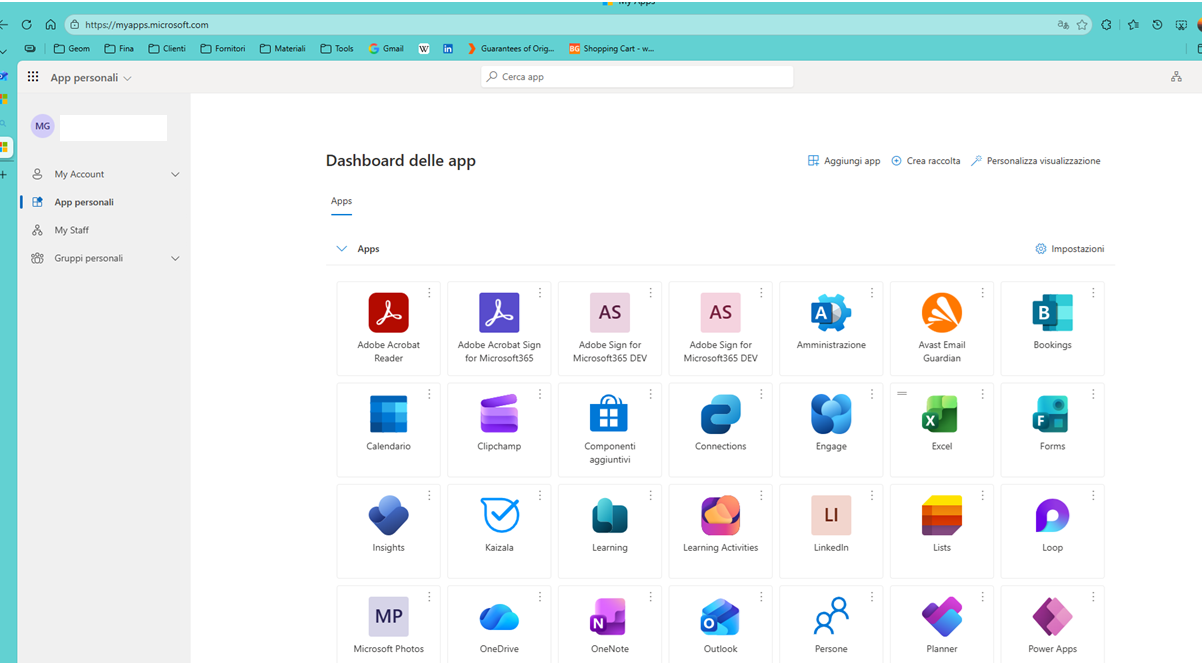Open the Guarantees of Origin bookmark
1202x663 pixels.
click(x=510, y=48)
